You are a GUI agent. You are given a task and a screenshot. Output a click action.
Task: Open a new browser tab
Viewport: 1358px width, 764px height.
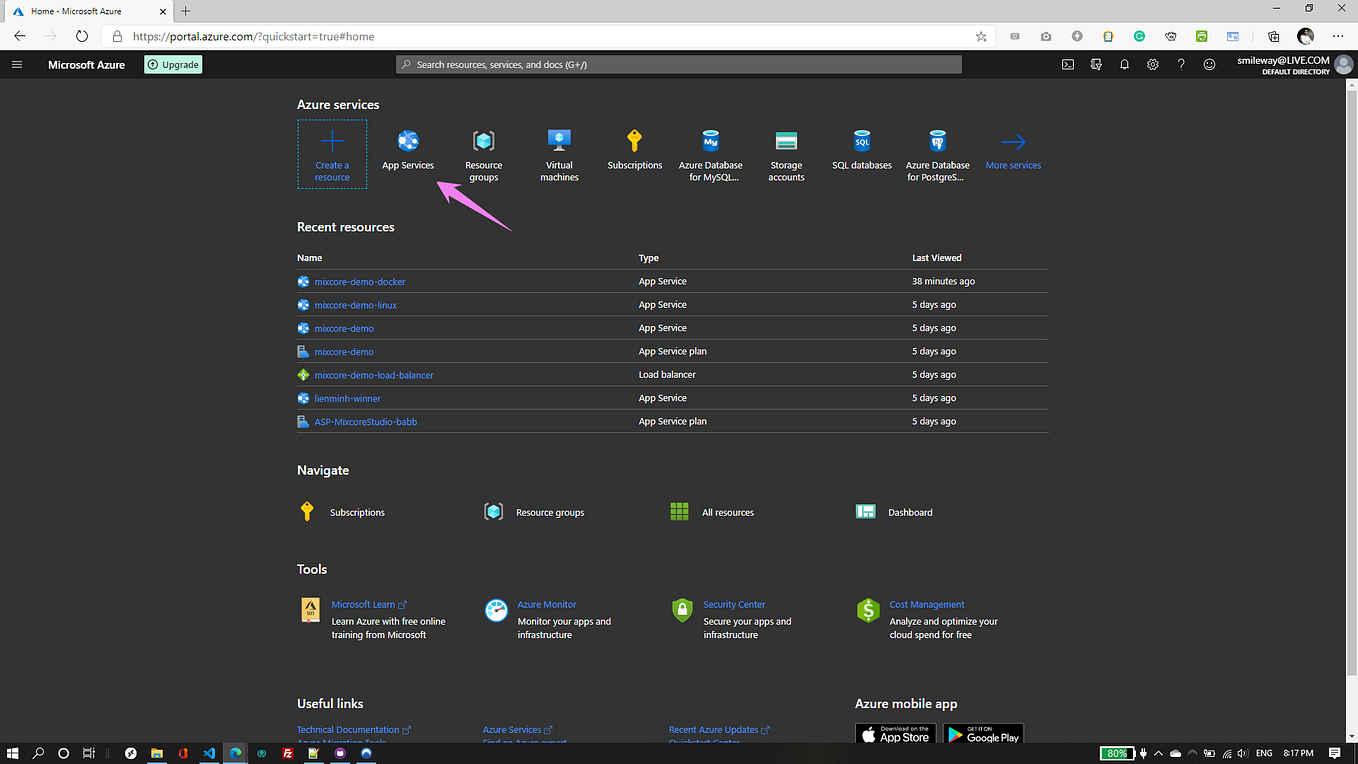coord(185,13)
